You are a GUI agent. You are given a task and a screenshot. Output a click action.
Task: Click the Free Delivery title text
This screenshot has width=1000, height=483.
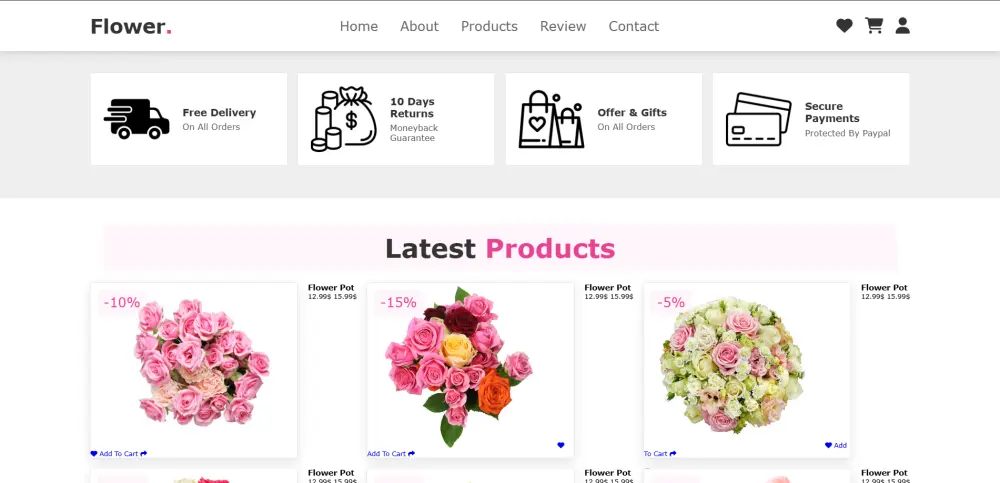219,112
